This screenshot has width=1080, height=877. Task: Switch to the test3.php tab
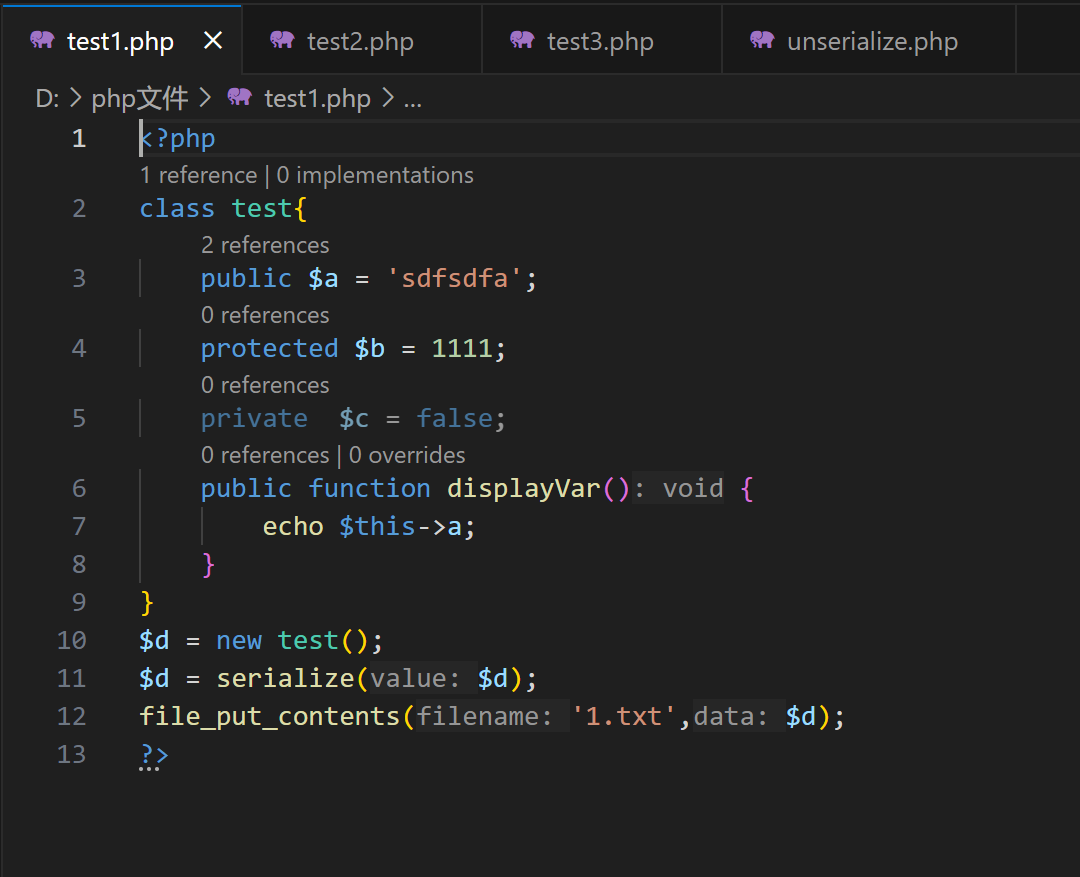point(601,41)
